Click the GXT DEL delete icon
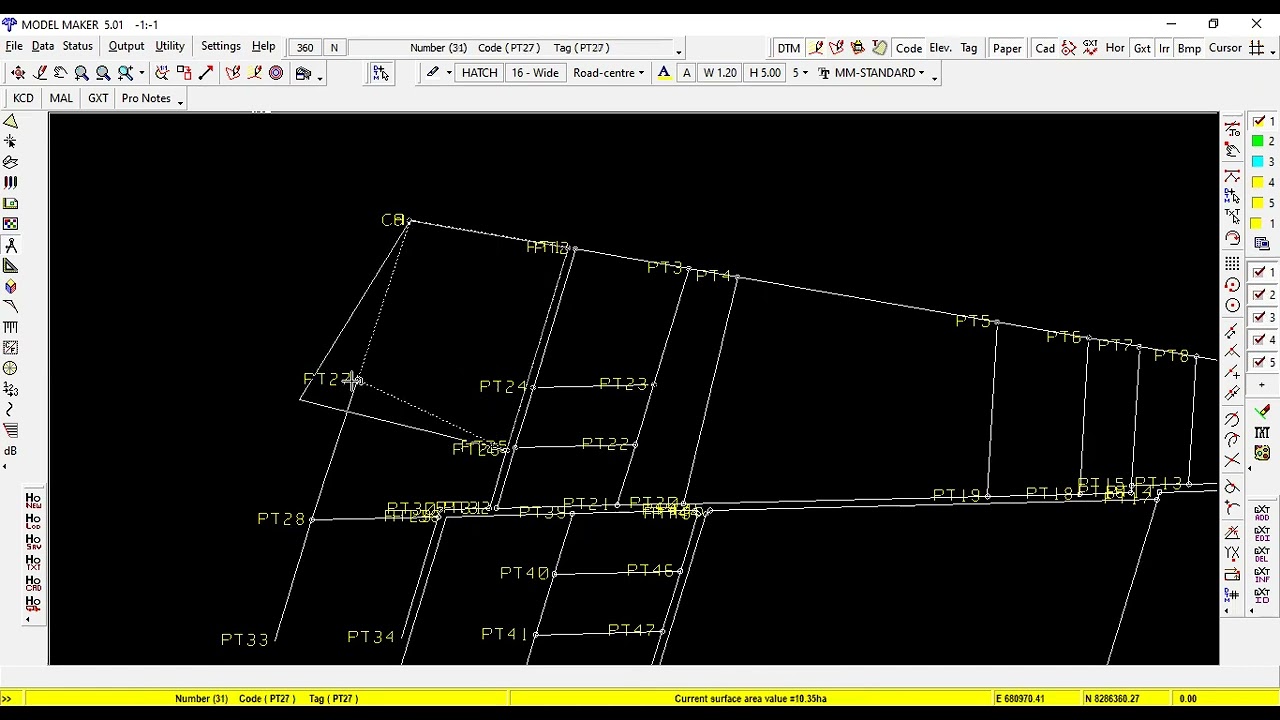The width and height of the screenshot is (1280, 720). pyautogui.click(x=1262, y=555)
